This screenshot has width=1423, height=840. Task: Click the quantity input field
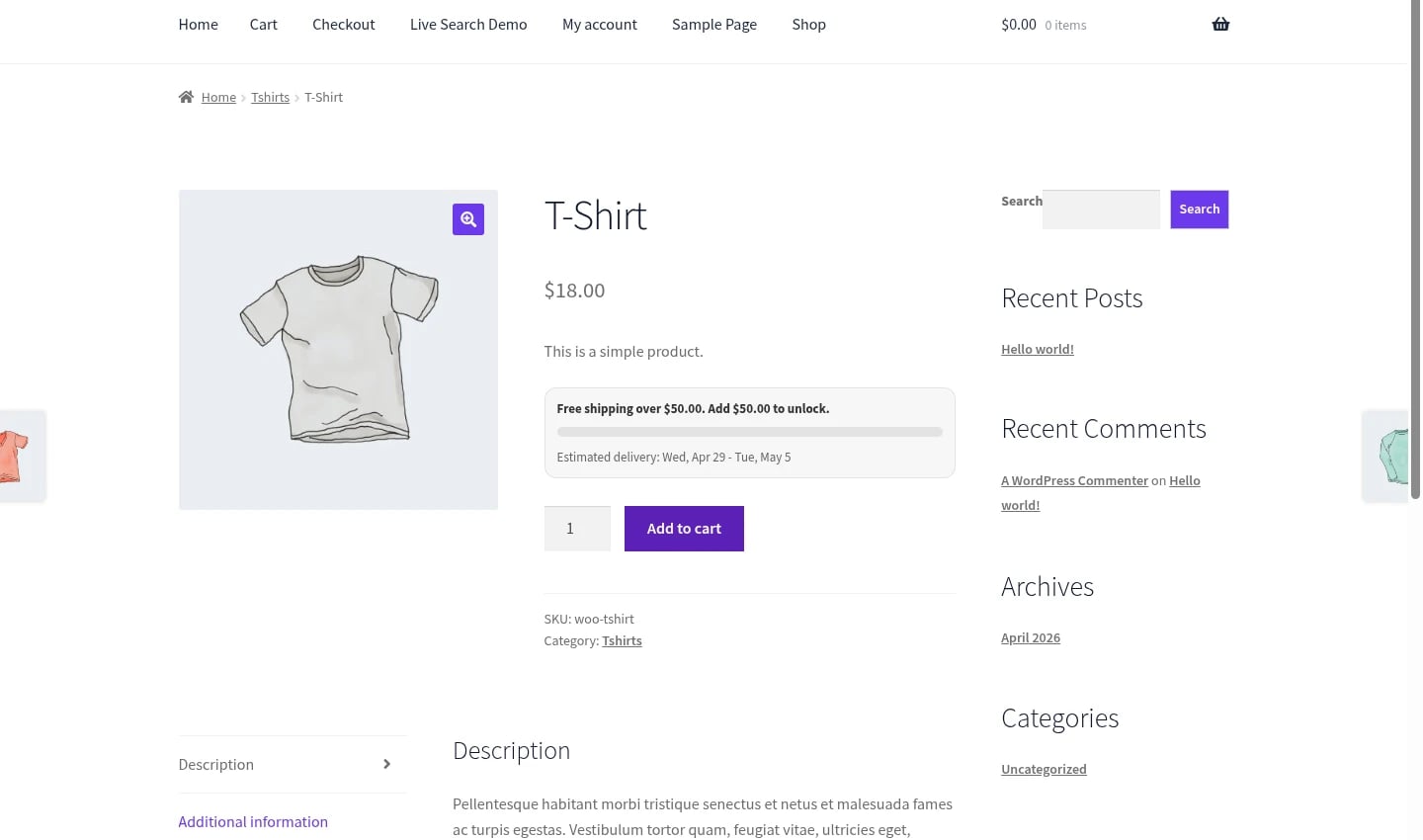[x=577, y=529]
